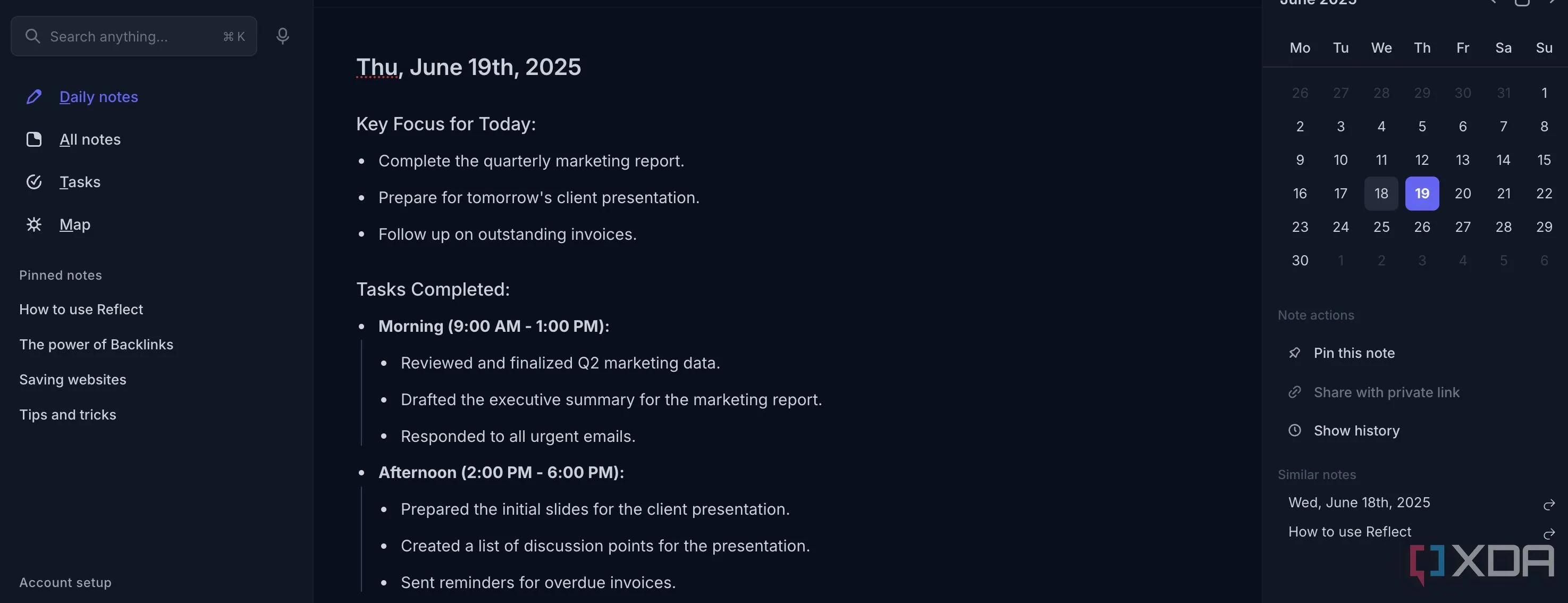Select June 25 in the calendar
Image resolution: width=1568 pixels, height=603 pixels.
click(x=1381, y=227)
